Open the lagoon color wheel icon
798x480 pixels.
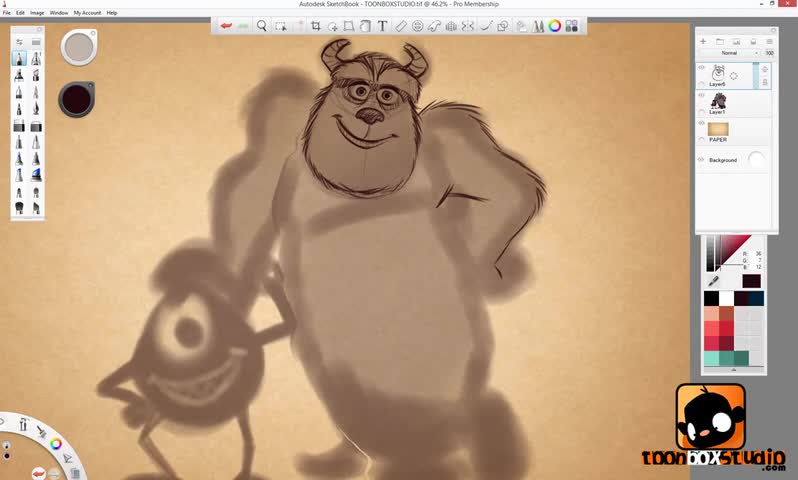pyautogui.click(x=55, y=444)
